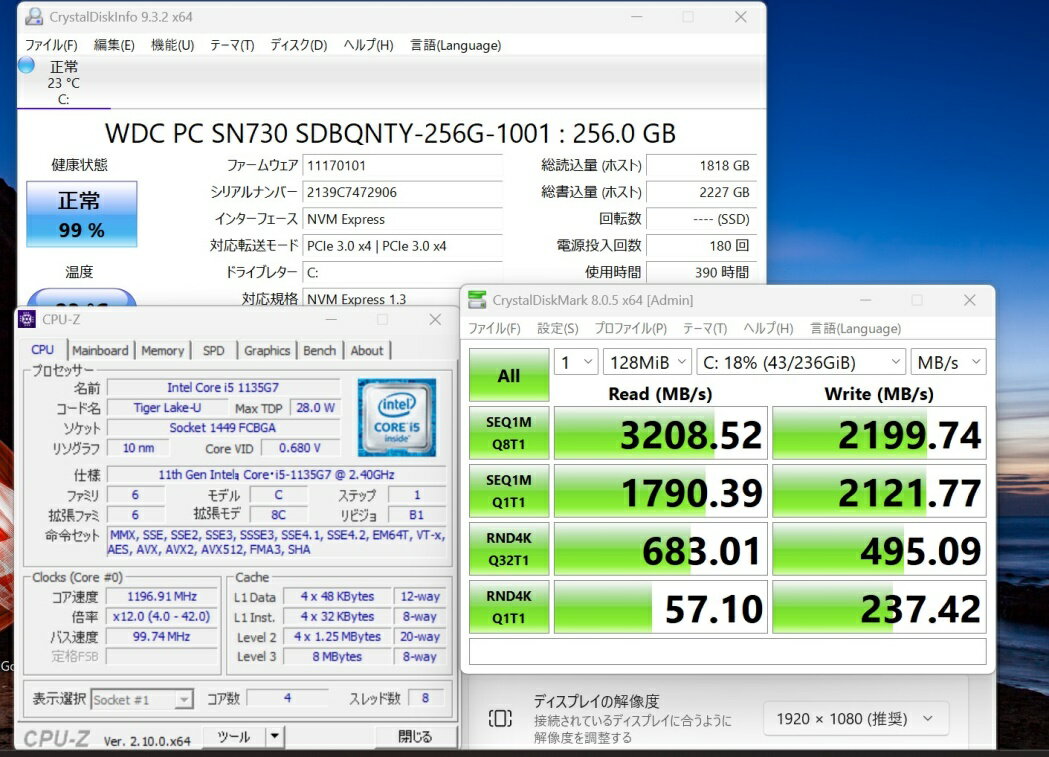Open ファイル(F) menu in CrystalDiskMark

[x=494, y=328]
